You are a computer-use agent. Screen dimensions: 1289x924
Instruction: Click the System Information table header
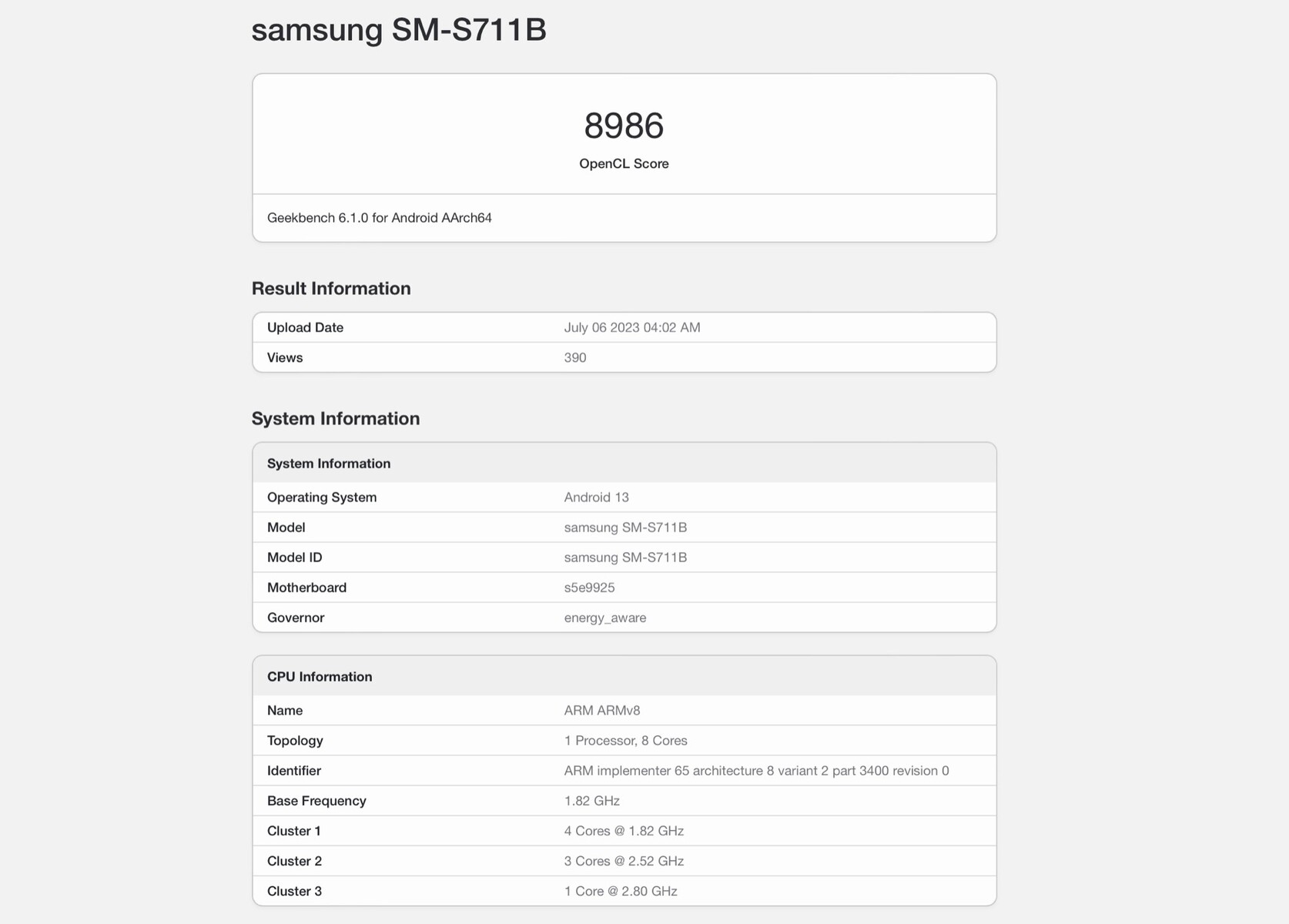(x=329, y=464)
